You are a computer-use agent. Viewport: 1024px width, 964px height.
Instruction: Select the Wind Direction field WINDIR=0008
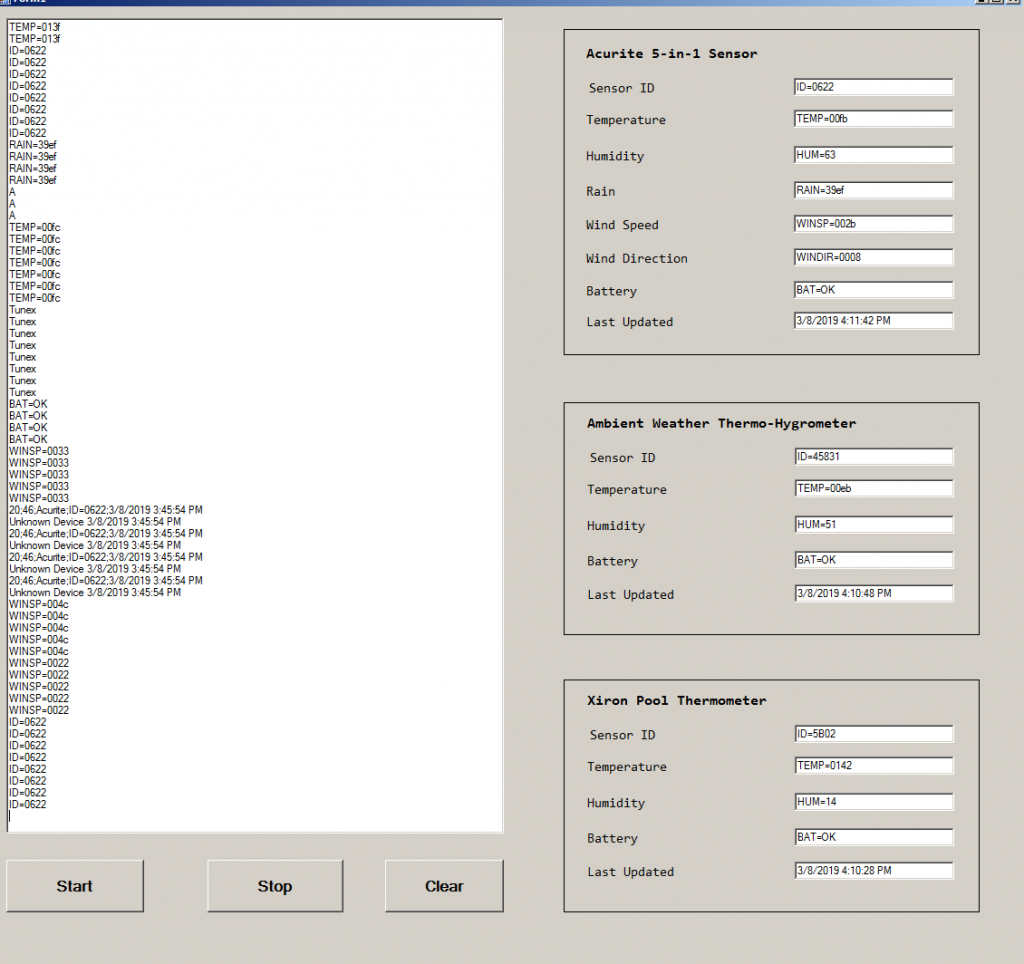tap(873, 257)
